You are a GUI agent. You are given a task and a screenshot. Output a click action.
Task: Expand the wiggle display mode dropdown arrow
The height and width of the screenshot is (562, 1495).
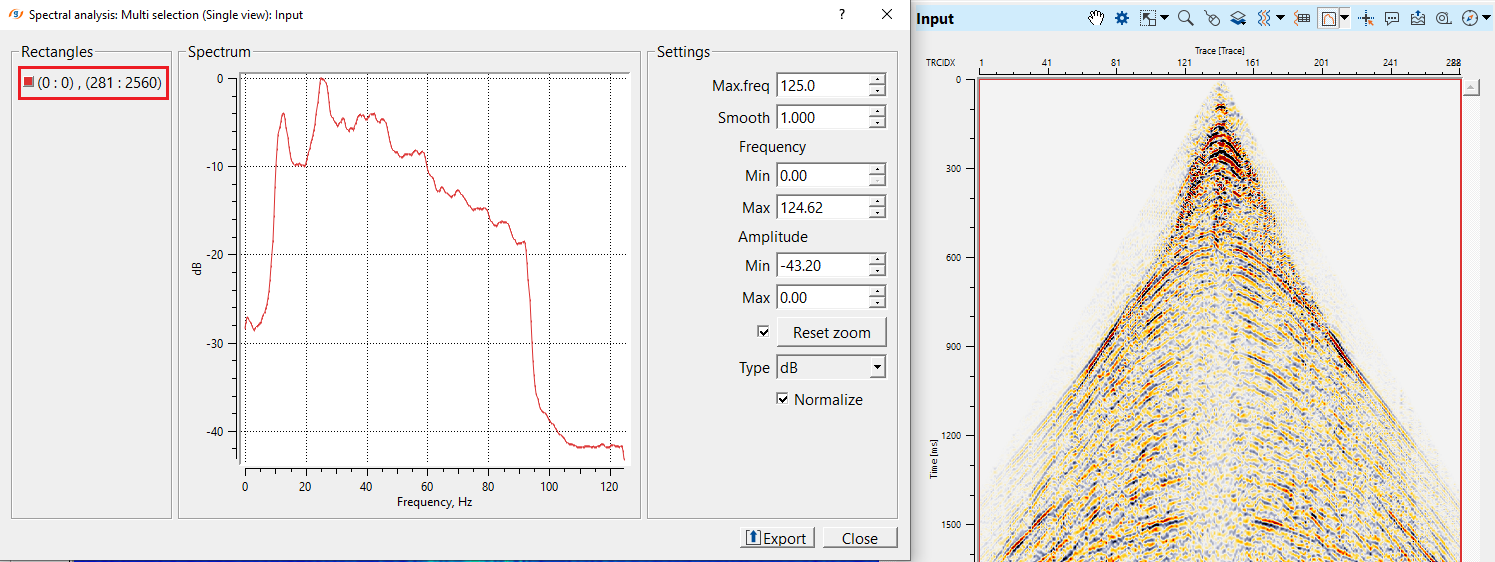(x=1280, y=18)
